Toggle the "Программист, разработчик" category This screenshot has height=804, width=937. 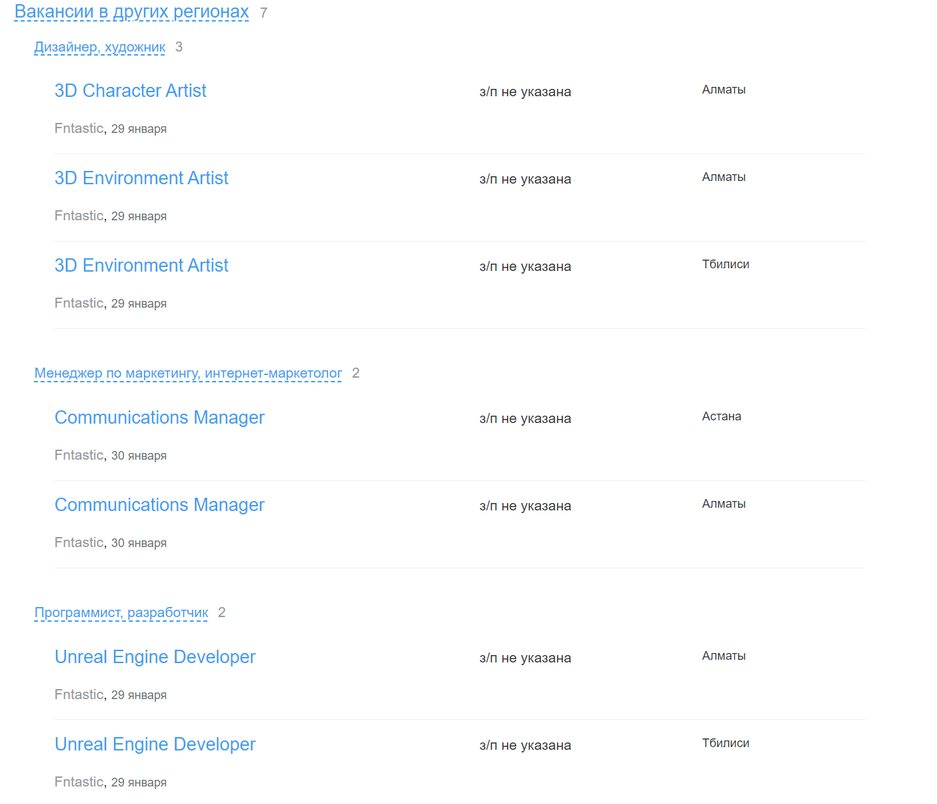pyautogui.click(x=121, y=612)
